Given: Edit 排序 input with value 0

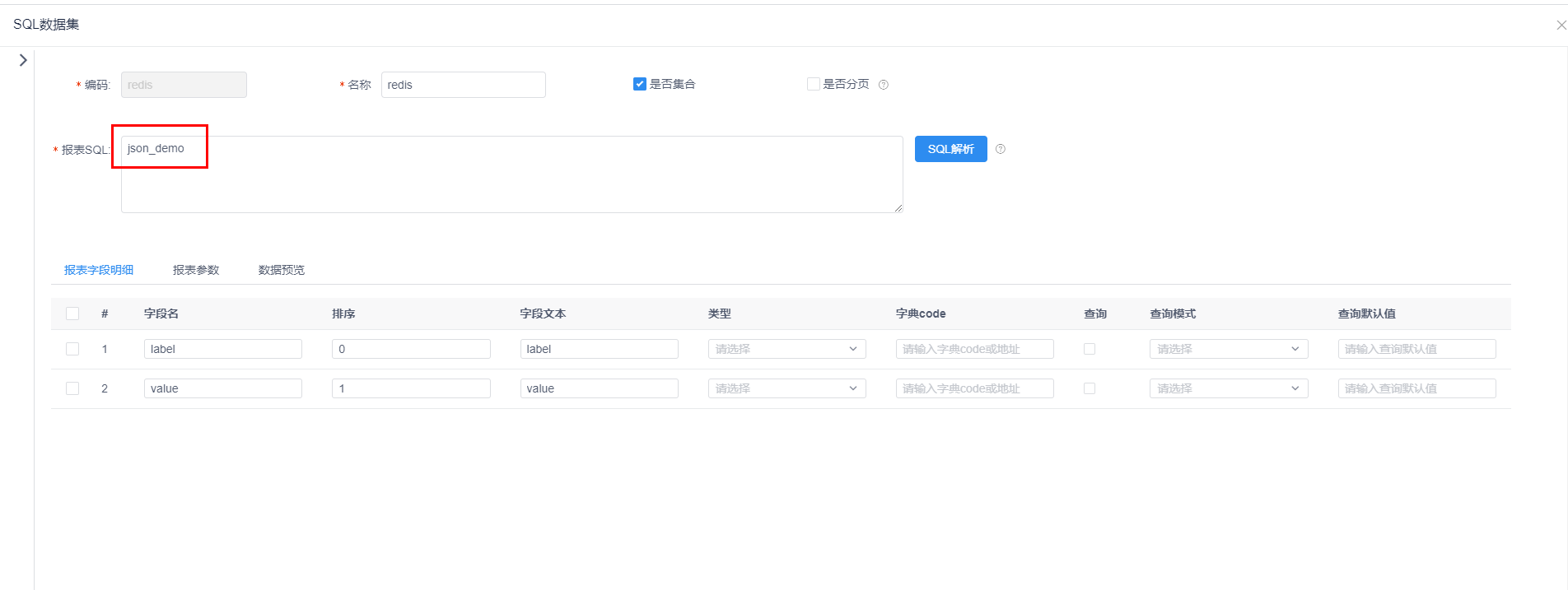Looking at the screenshot, I should (x=411, y=349).
